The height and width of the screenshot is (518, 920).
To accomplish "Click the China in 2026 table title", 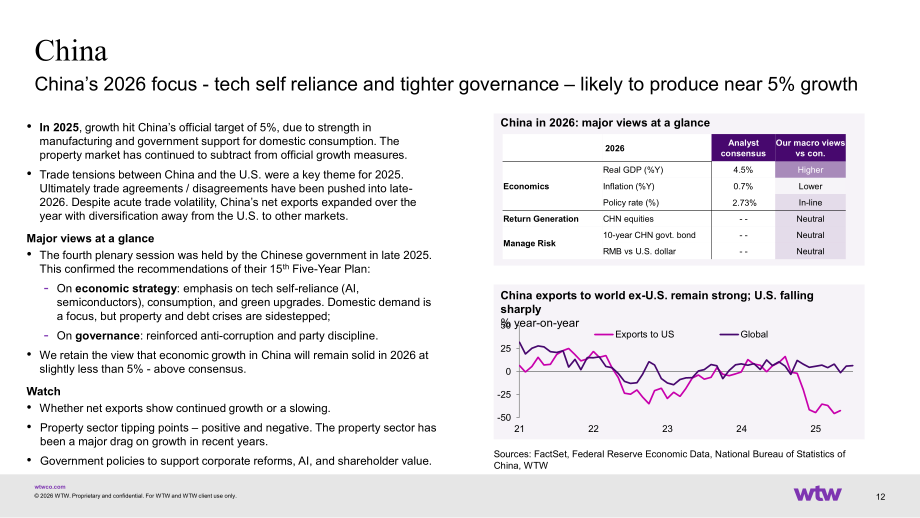I will tap(605, 123).
